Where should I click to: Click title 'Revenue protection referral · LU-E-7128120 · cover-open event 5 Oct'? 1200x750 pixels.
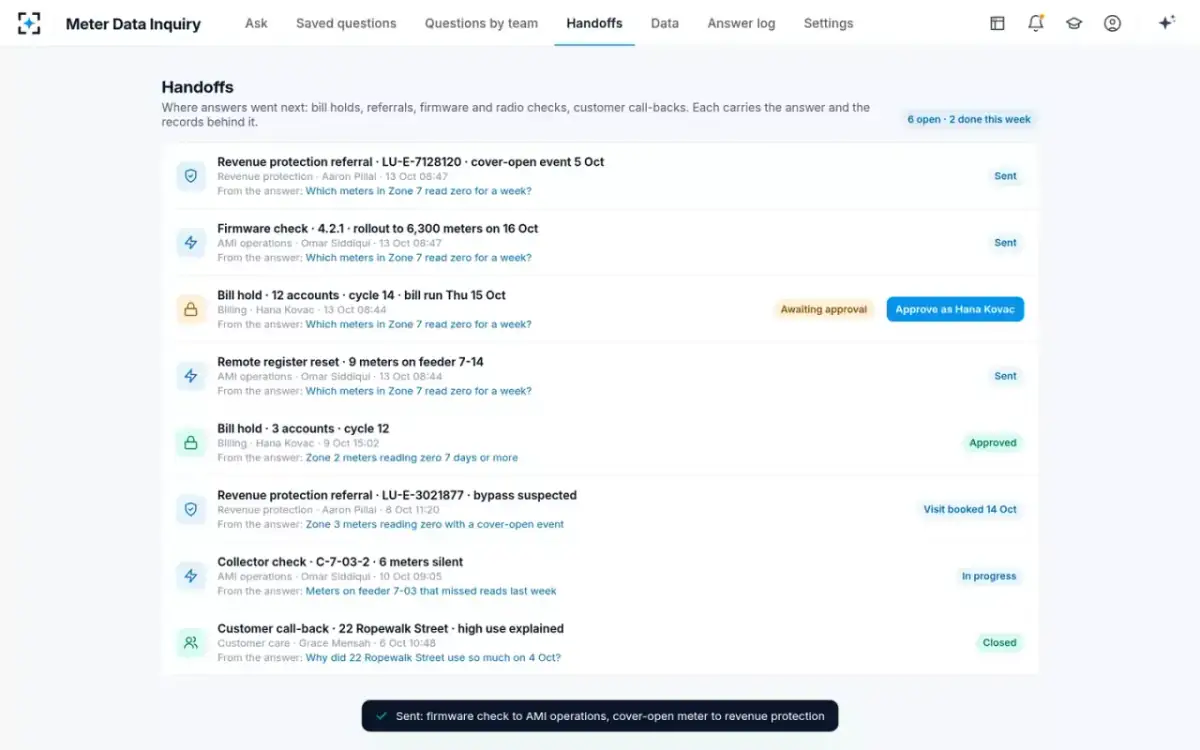(x=411, y=162)
